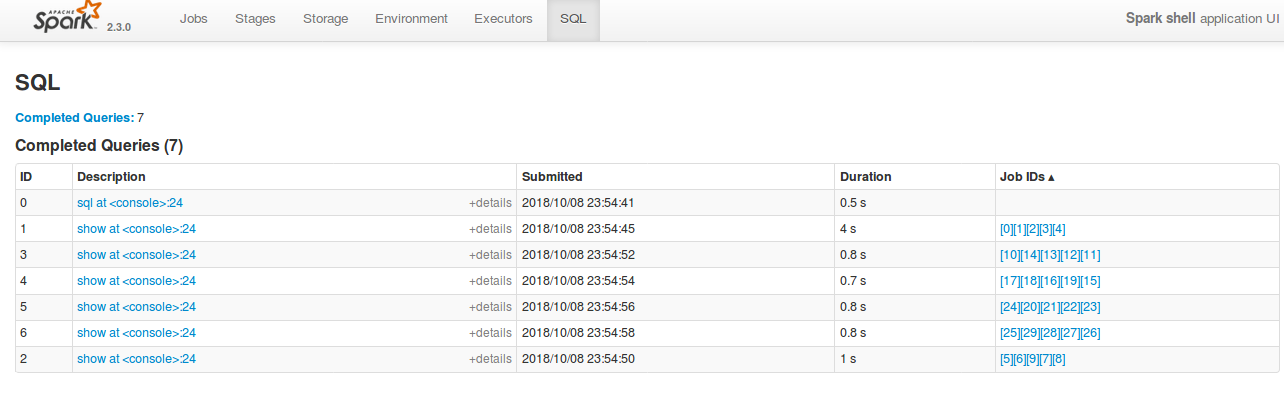1284x403 pixels.
Task: Click submitted time 2018/10/08 23:54:58
Action: pos(578,333)
